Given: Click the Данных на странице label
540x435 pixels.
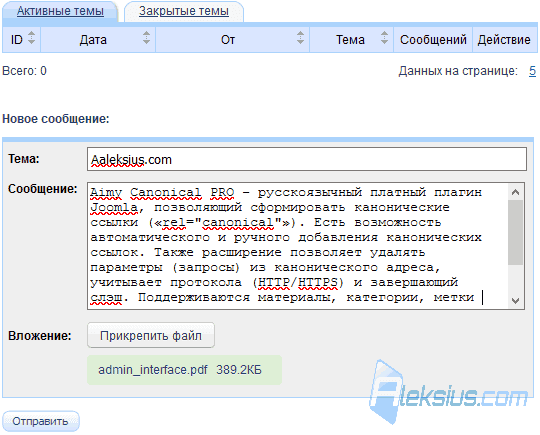Looking at the screenshot, I should [458, 71].
